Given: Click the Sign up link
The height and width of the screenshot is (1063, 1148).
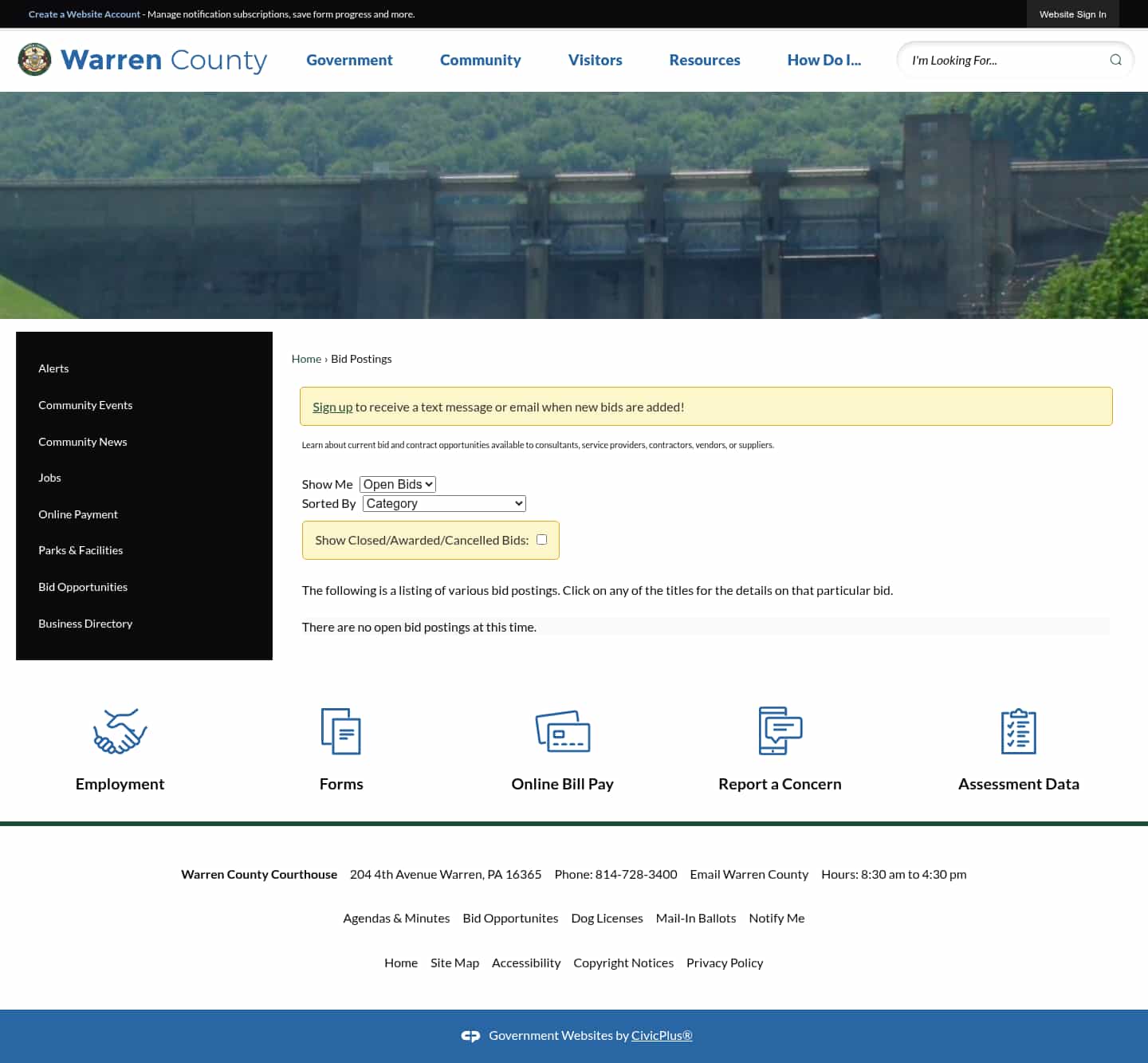Looking at the screenshot, I should [x=332, y=406].
